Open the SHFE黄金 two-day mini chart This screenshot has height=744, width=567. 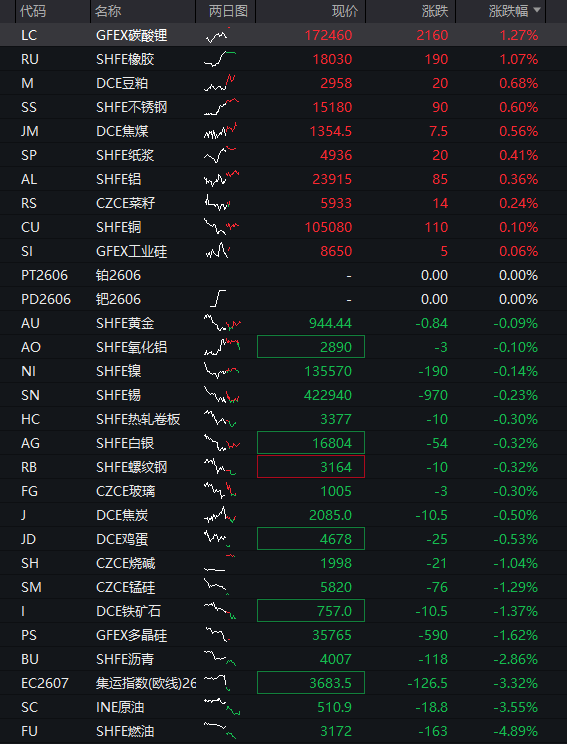coord(223,323)
